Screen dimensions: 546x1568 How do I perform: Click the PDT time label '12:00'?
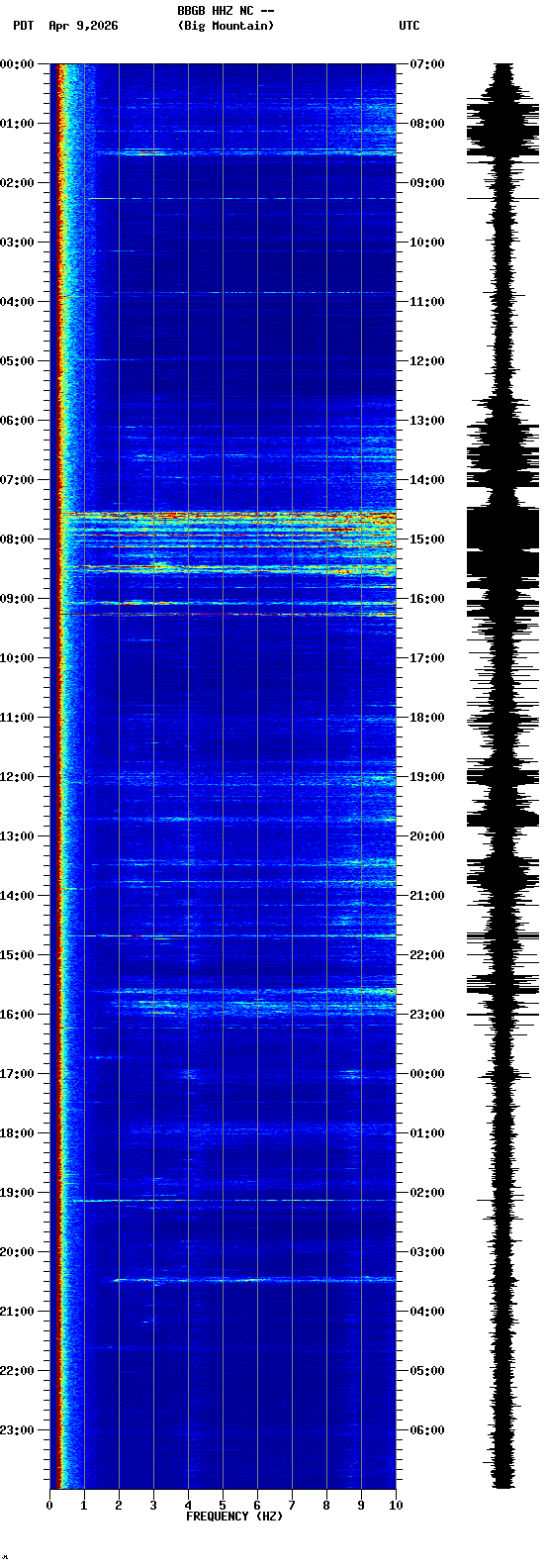18,777
